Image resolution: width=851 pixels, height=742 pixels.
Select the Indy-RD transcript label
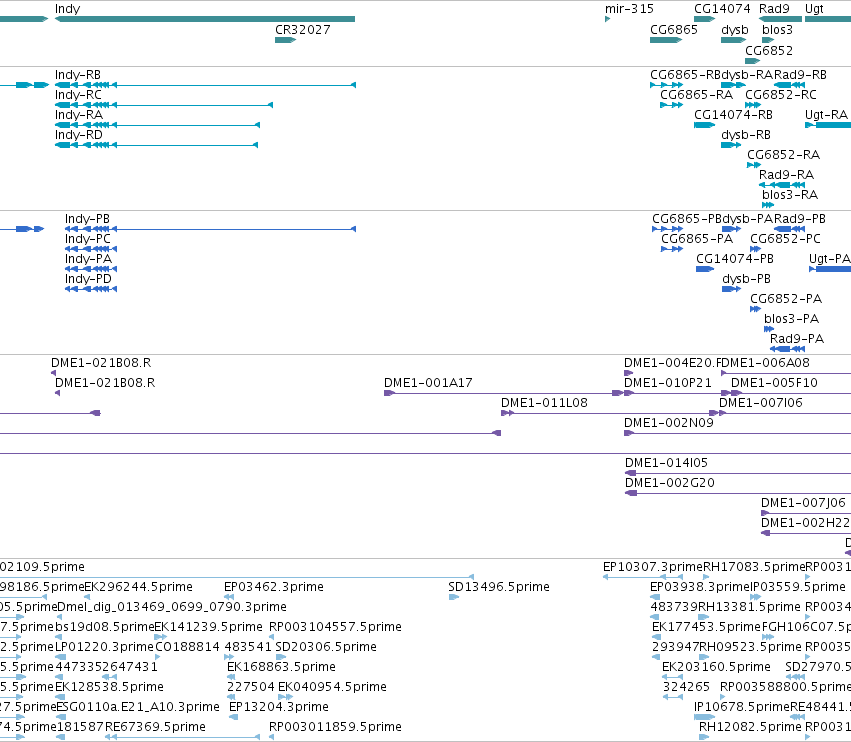[79, 135]
